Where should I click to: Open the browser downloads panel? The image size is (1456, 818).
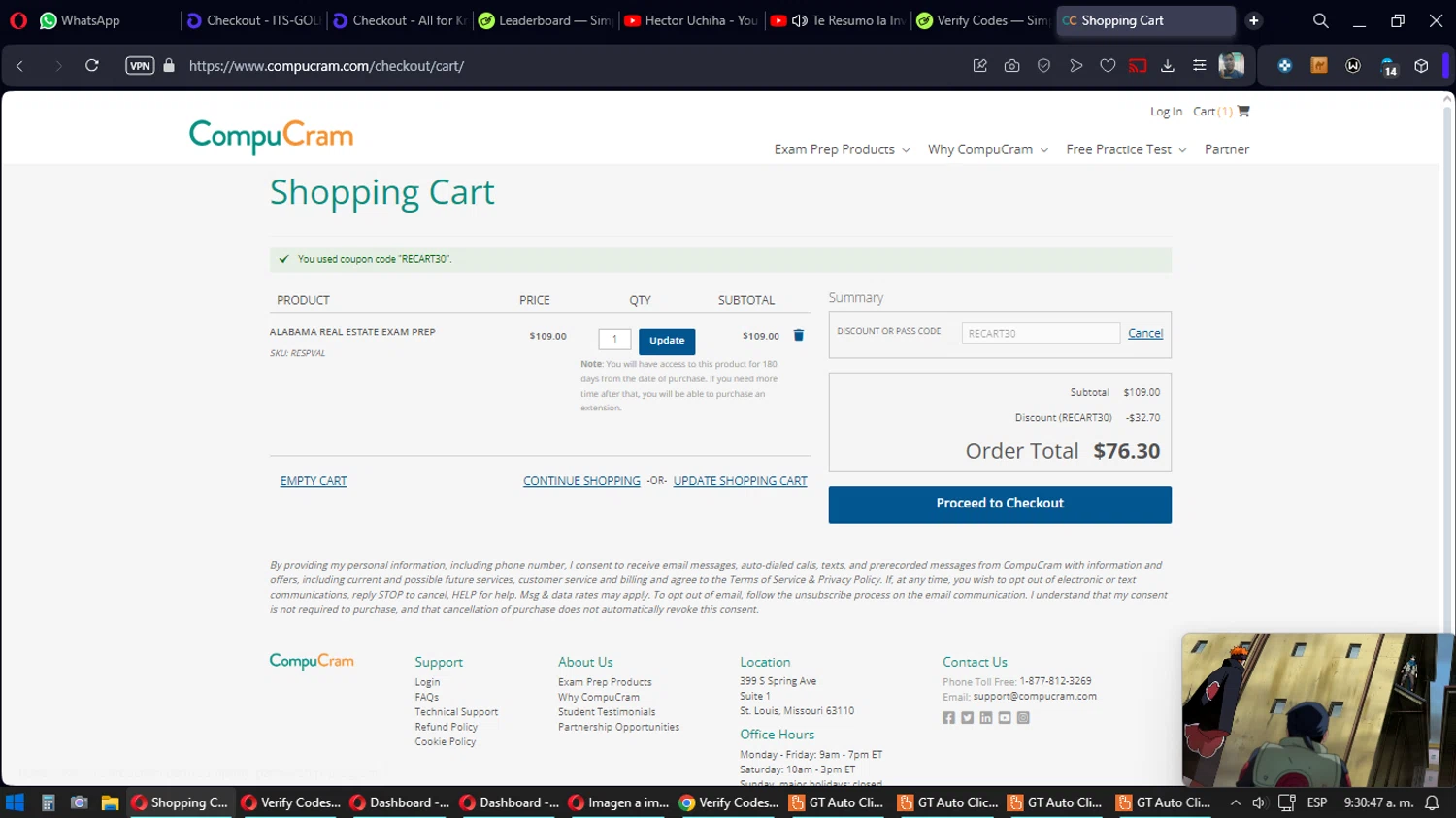pos(1168,66)
